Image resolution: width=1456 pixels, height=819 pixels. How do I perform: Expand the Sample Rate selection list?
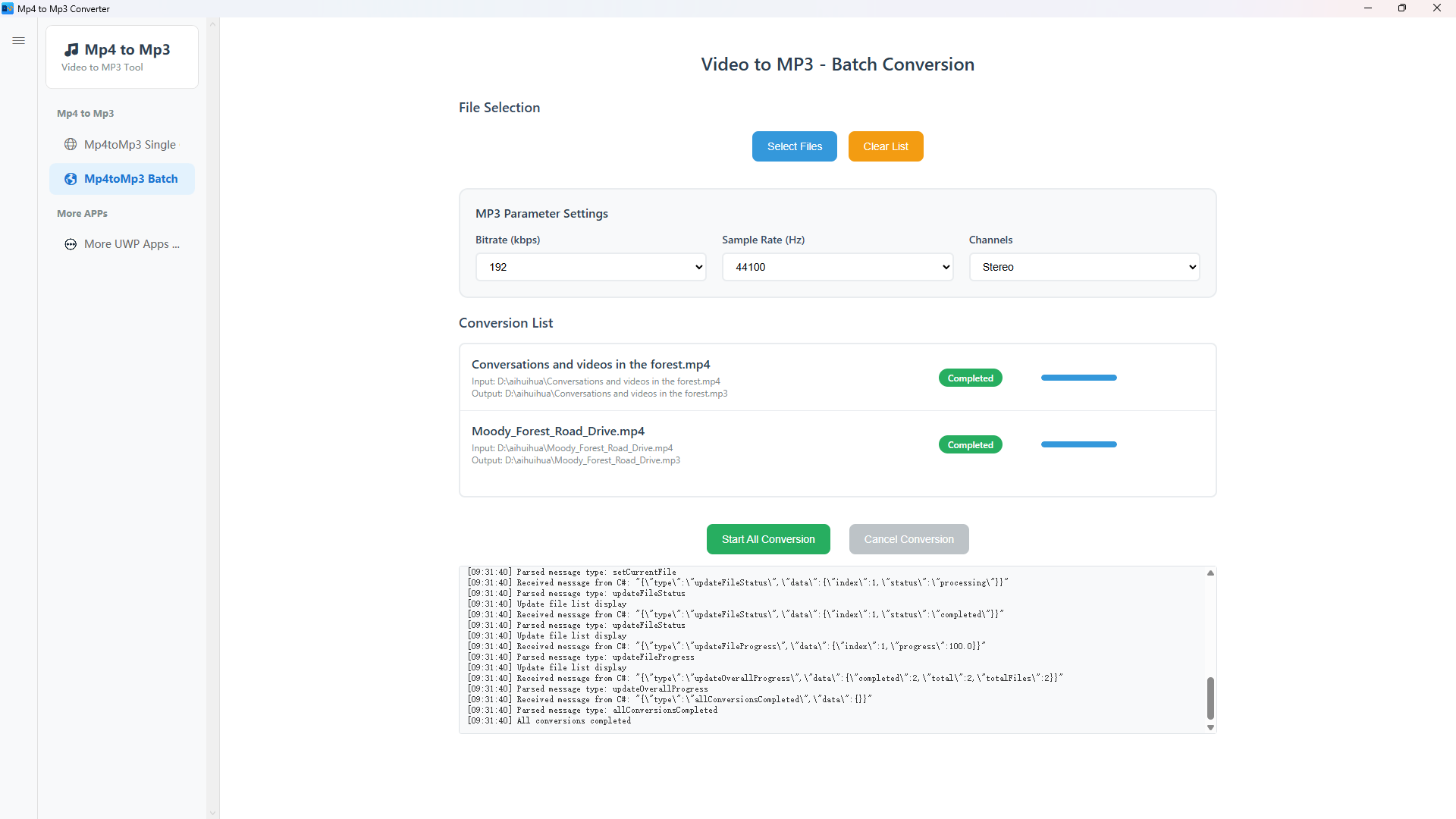837,267
